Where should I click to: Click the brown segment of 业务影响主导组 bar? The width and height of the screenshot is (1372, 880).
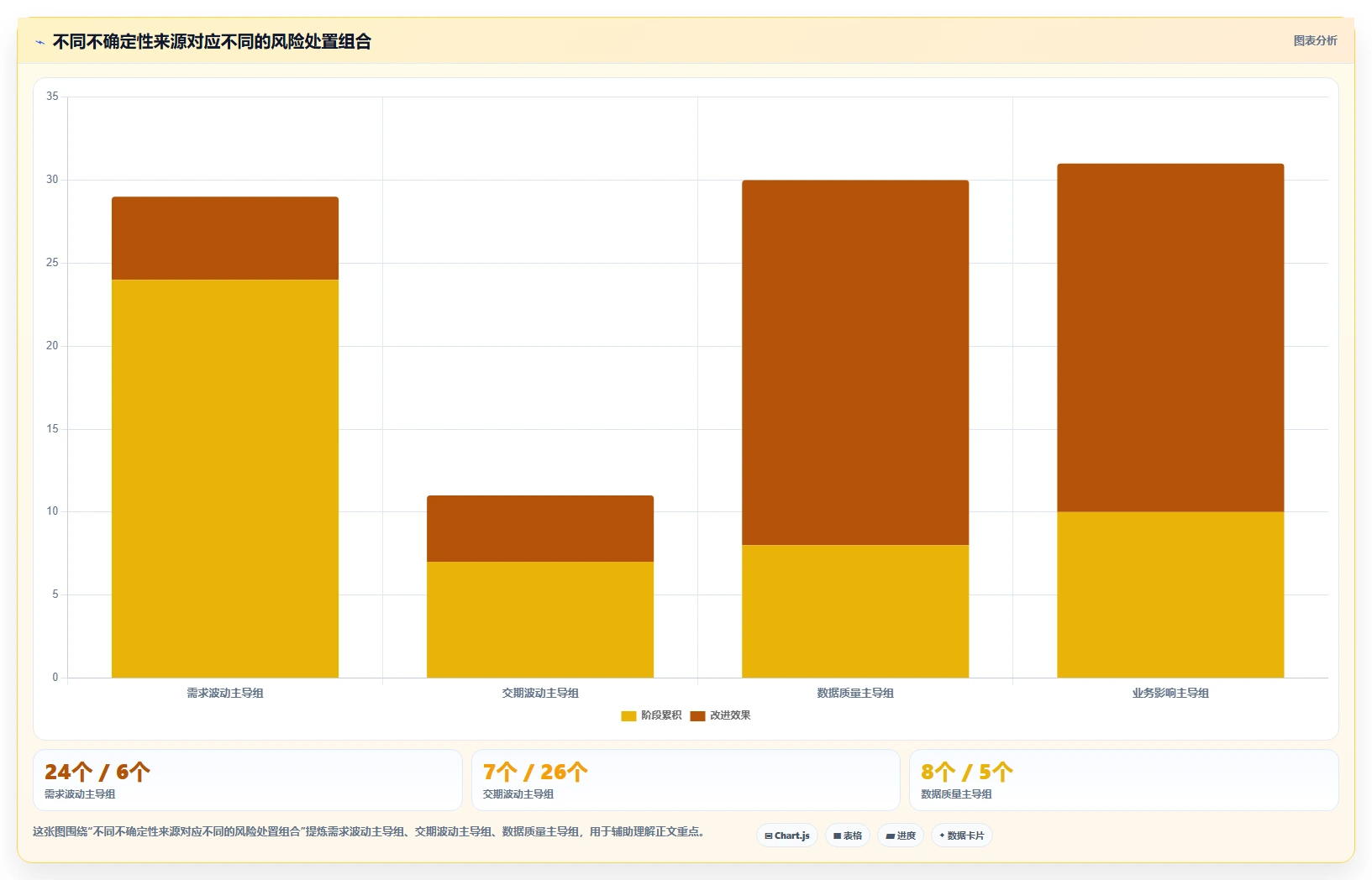pos(1170,338)
